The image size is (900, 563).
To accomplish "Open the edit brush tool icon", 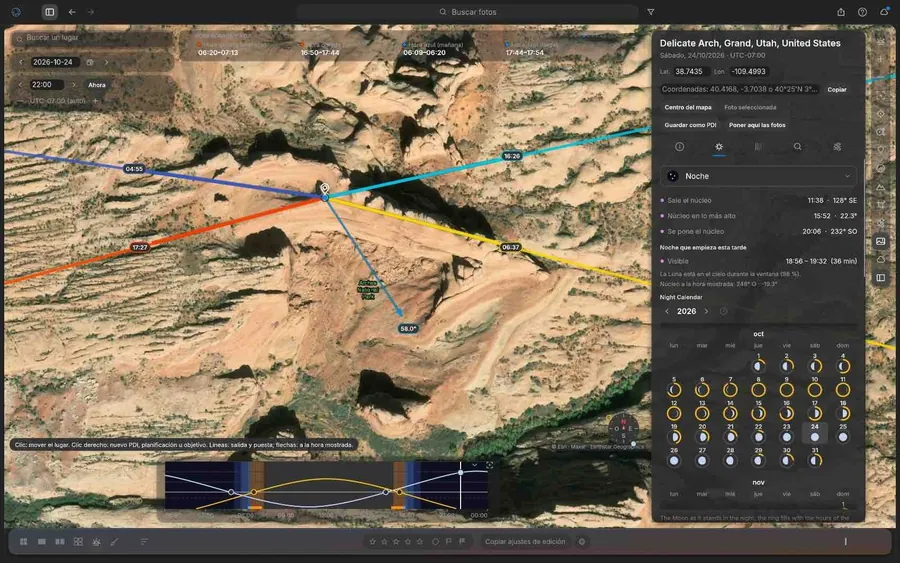I will (x=114, y=541).
